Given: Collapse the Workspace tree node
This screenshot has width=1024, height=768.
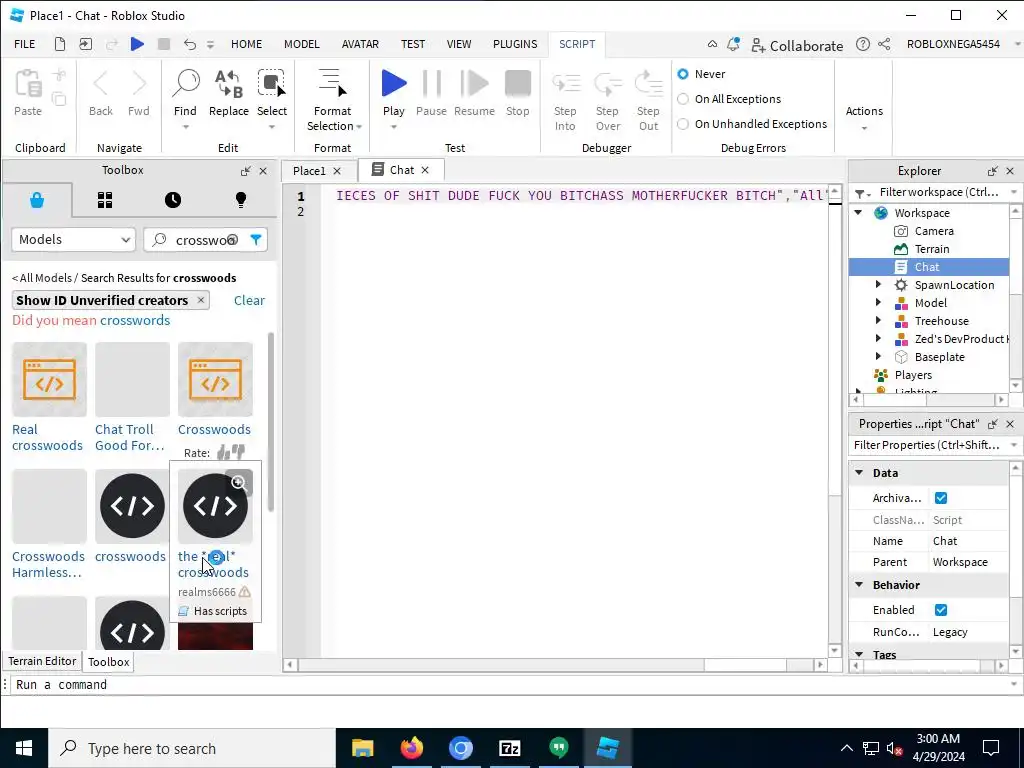Looking at the screenshot, I should click(x=859, y=213).
